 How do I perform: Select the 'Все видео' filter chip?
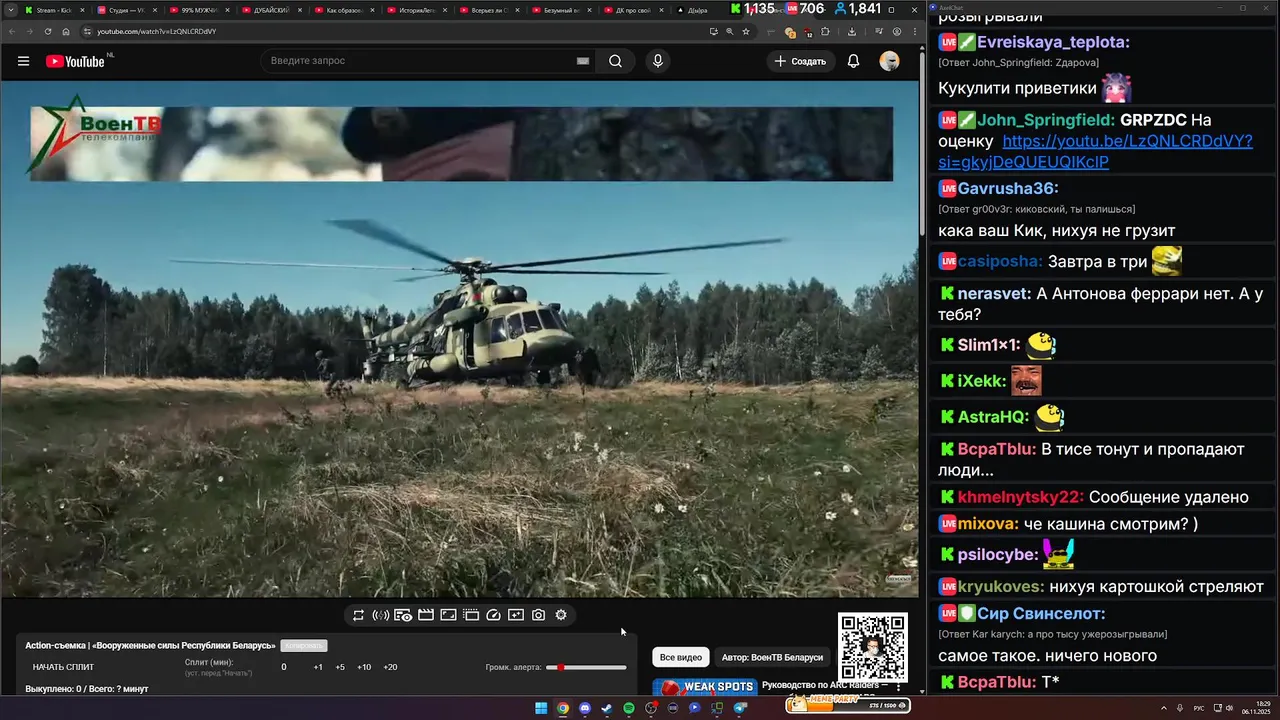pyautogui.click(x=681, y=657)
